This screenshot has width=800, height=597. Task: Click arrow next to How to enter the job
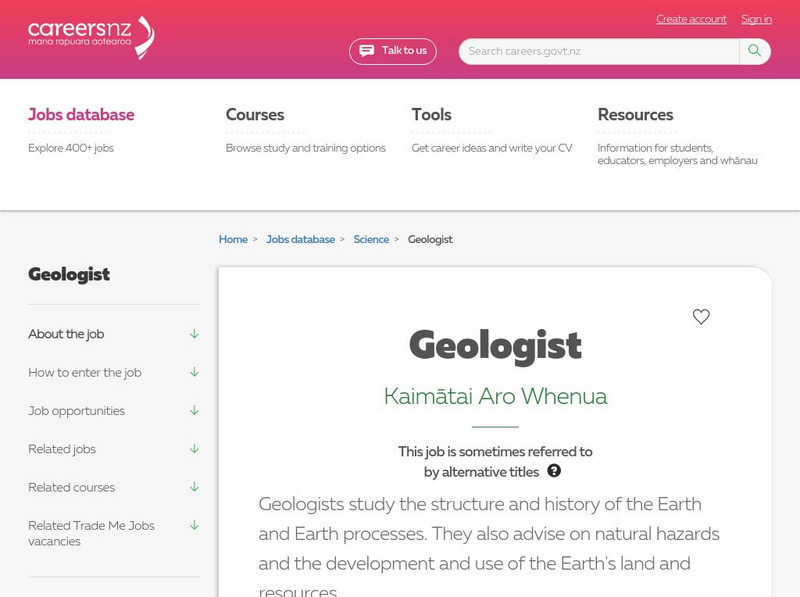coord(194,372)
